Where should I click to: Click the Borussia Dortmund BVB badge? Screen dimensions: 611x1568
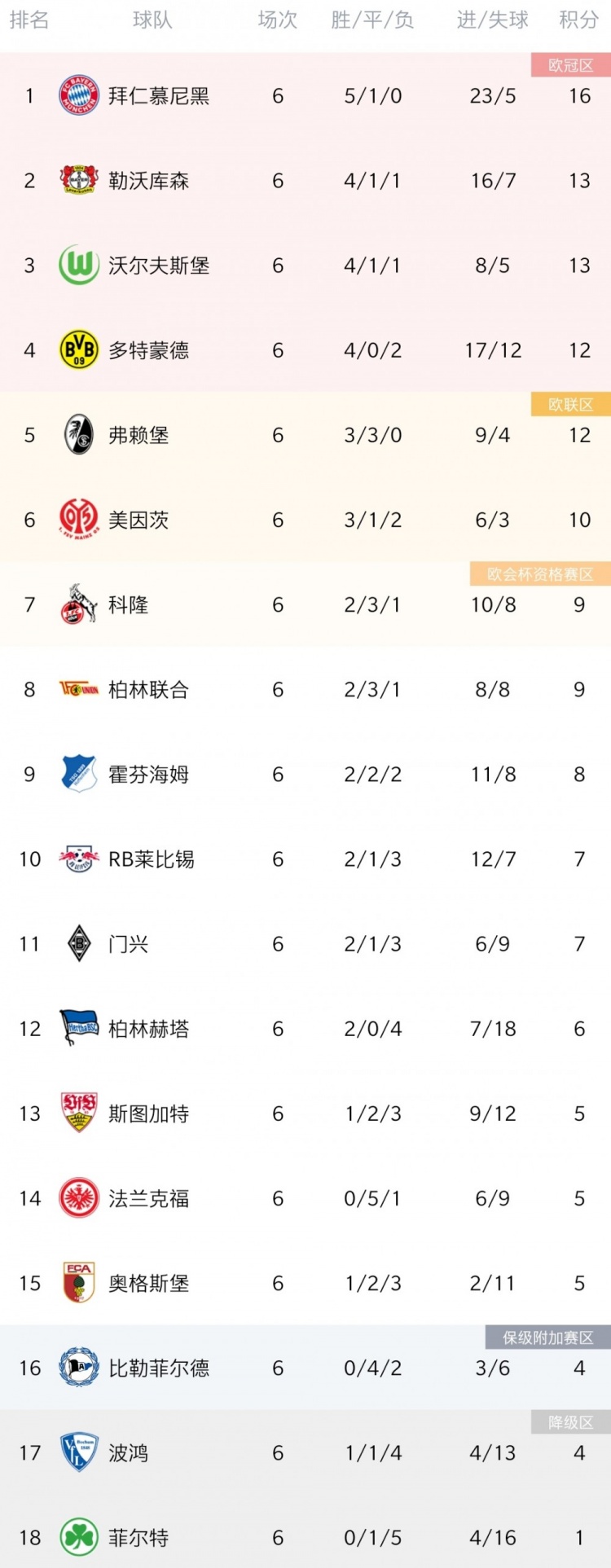coord(79,350)
